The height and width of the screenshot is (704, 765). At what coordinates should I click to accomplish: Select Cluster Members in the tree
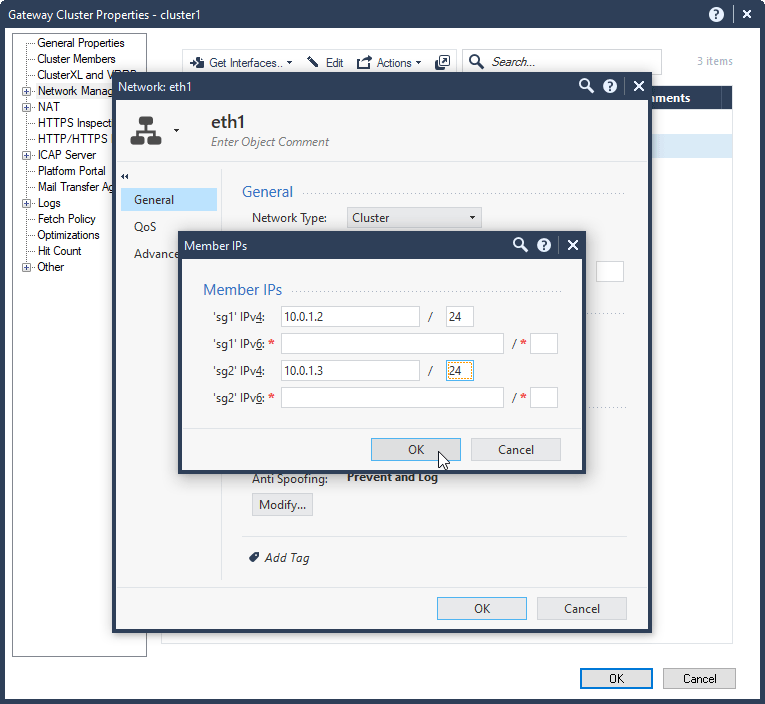77,59
